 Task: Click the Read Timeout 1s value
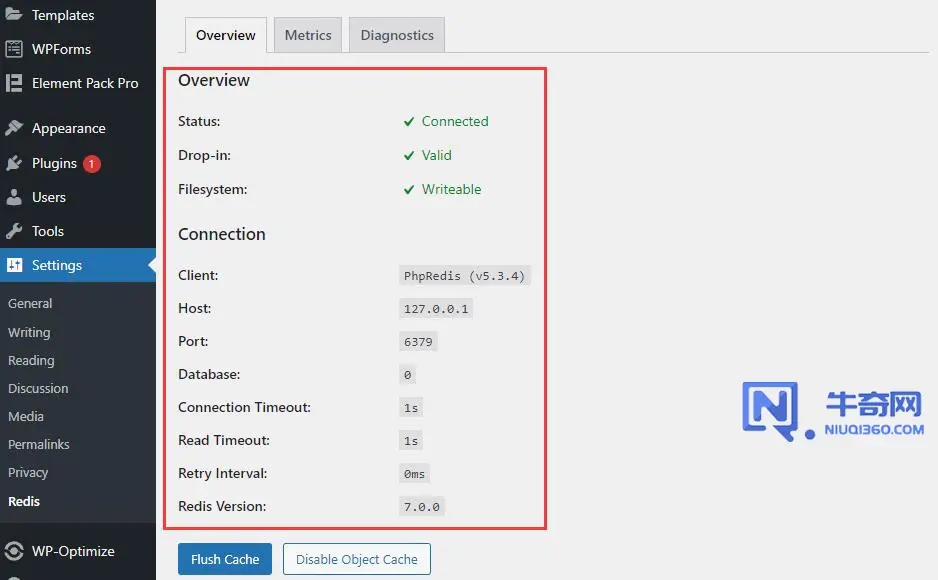(x=410, y=441)
